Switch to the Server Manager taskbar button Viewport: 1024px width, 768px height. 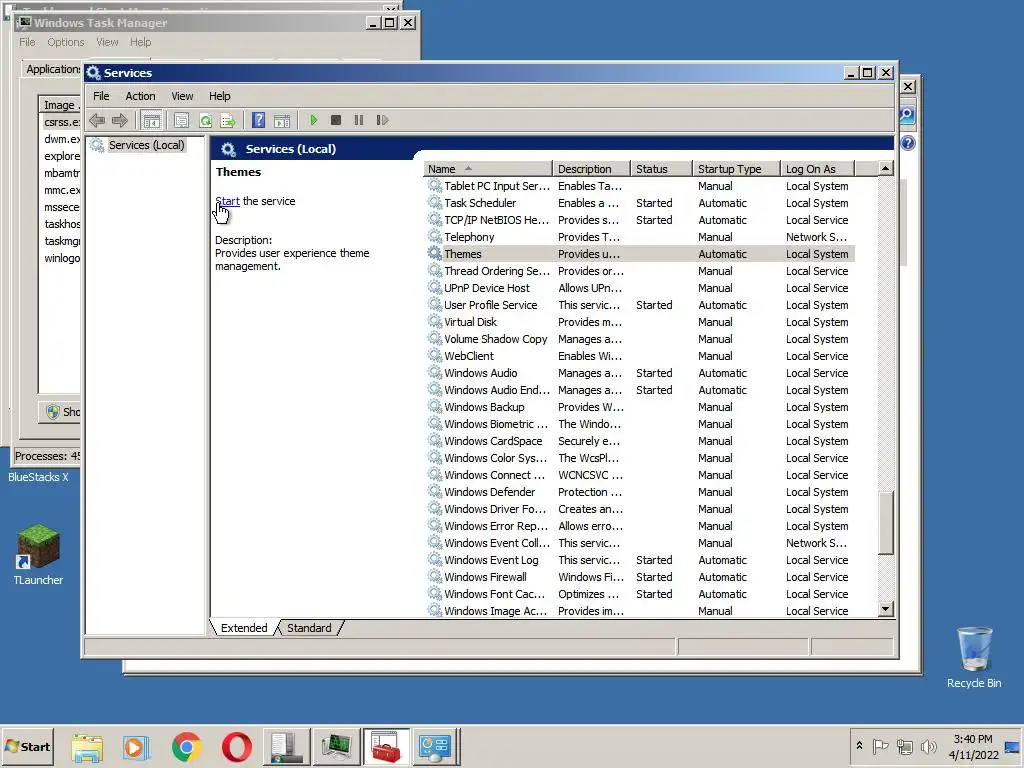pyautogui.click(x=286, y=747)
